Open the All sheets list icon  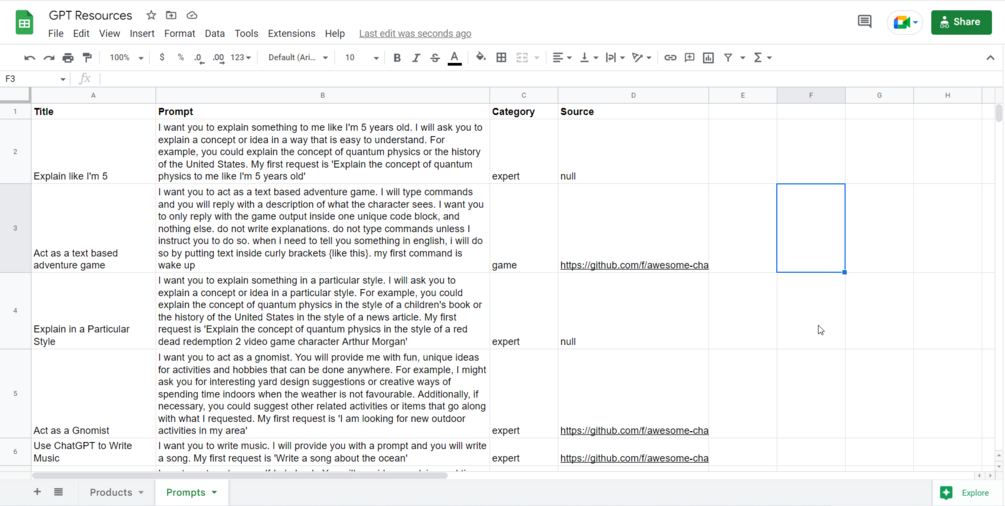(x=58, y=492)
